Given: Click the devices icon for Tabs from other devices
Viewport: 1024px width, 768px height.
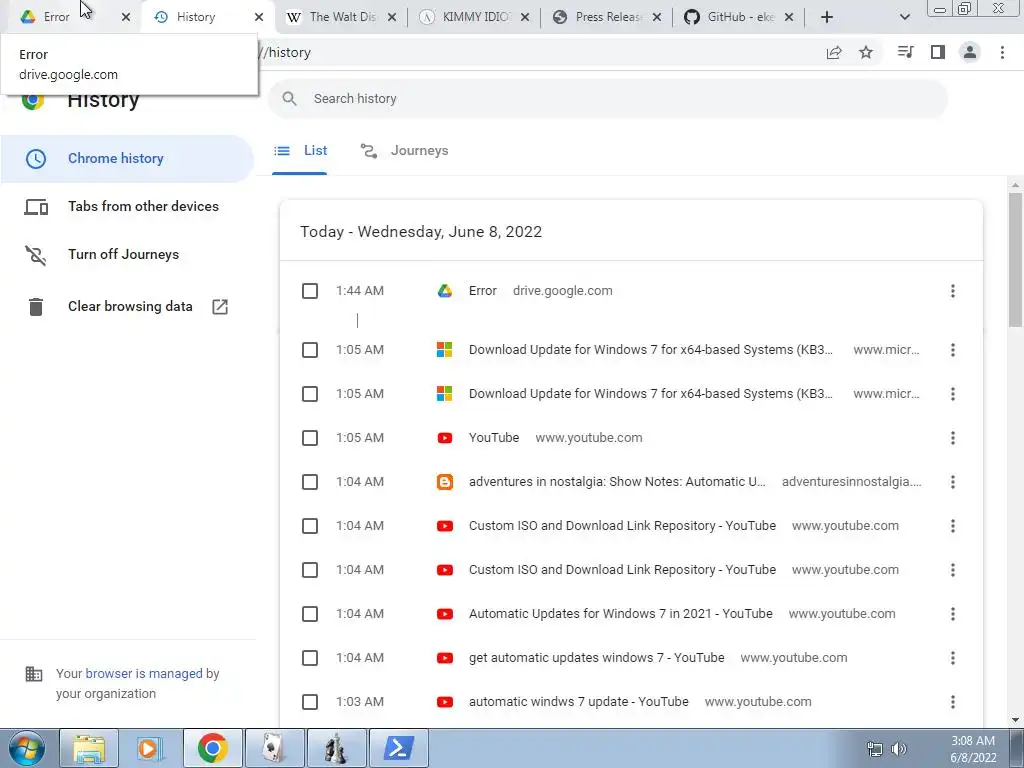Looking at the screenshot, I should coord(36,207).
